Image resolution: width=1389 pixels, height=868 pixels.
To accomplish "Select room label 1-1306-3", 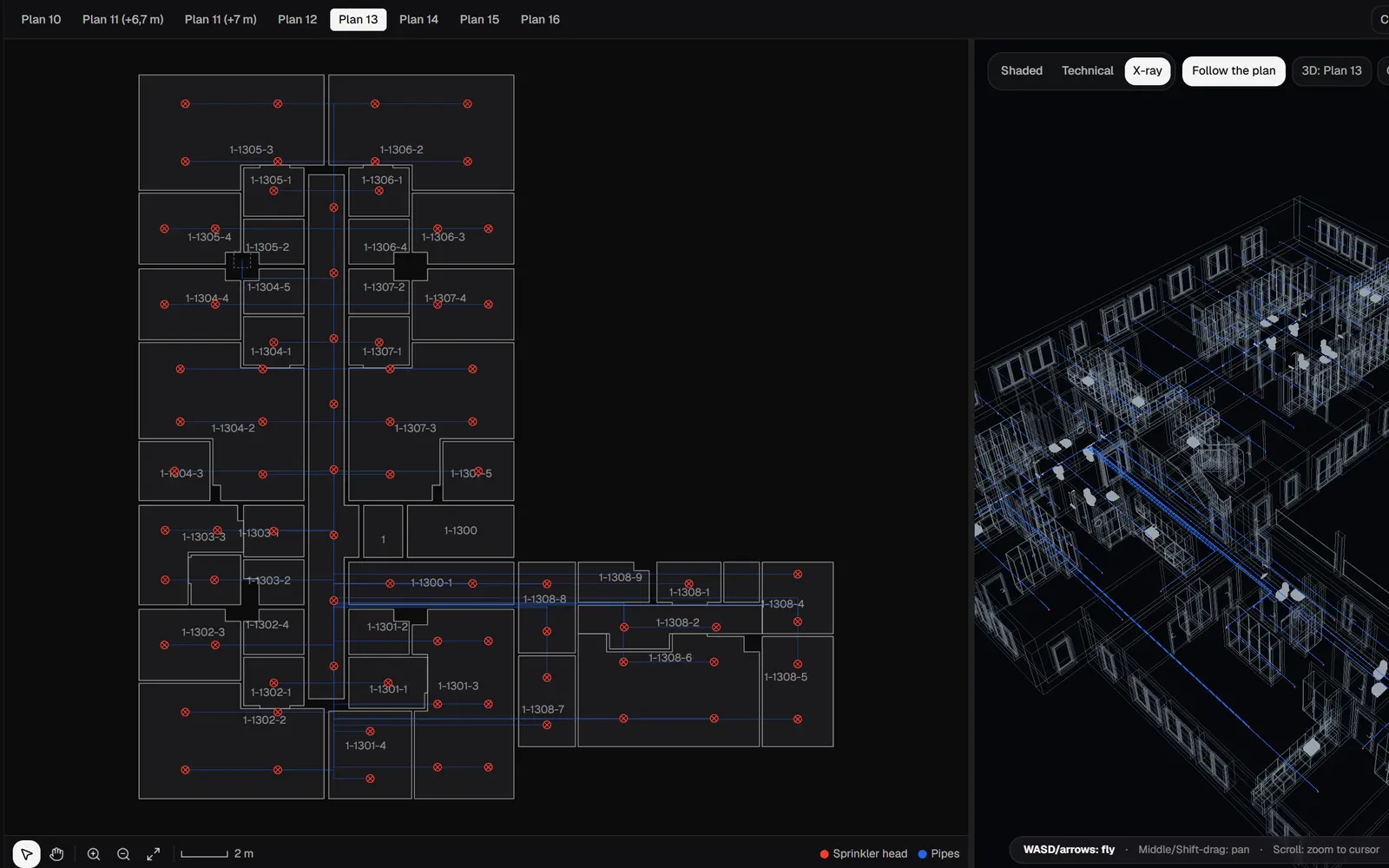I will pos(443,236).
